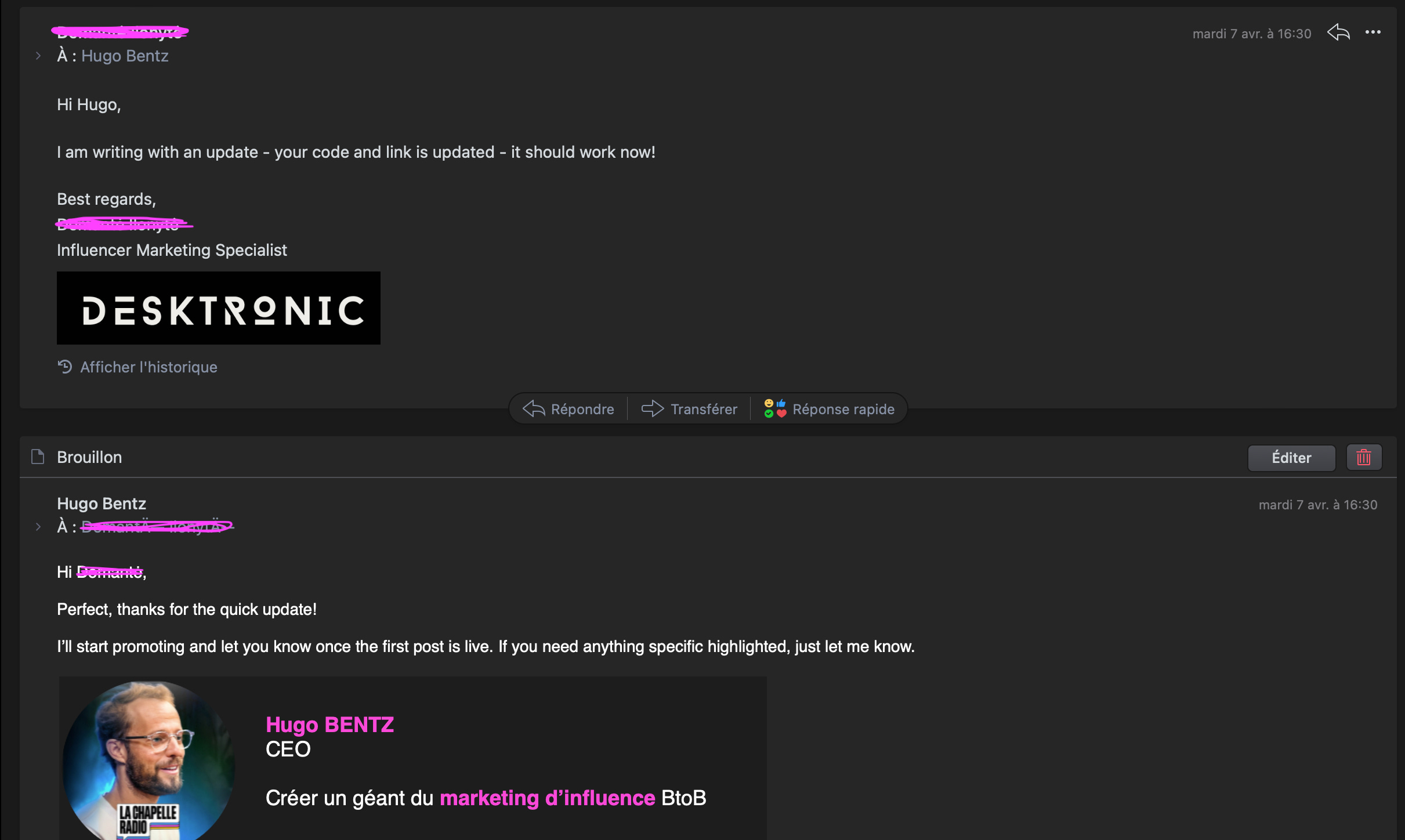
Task: Click the Transférer forward arrow icon
Action: 652,408
